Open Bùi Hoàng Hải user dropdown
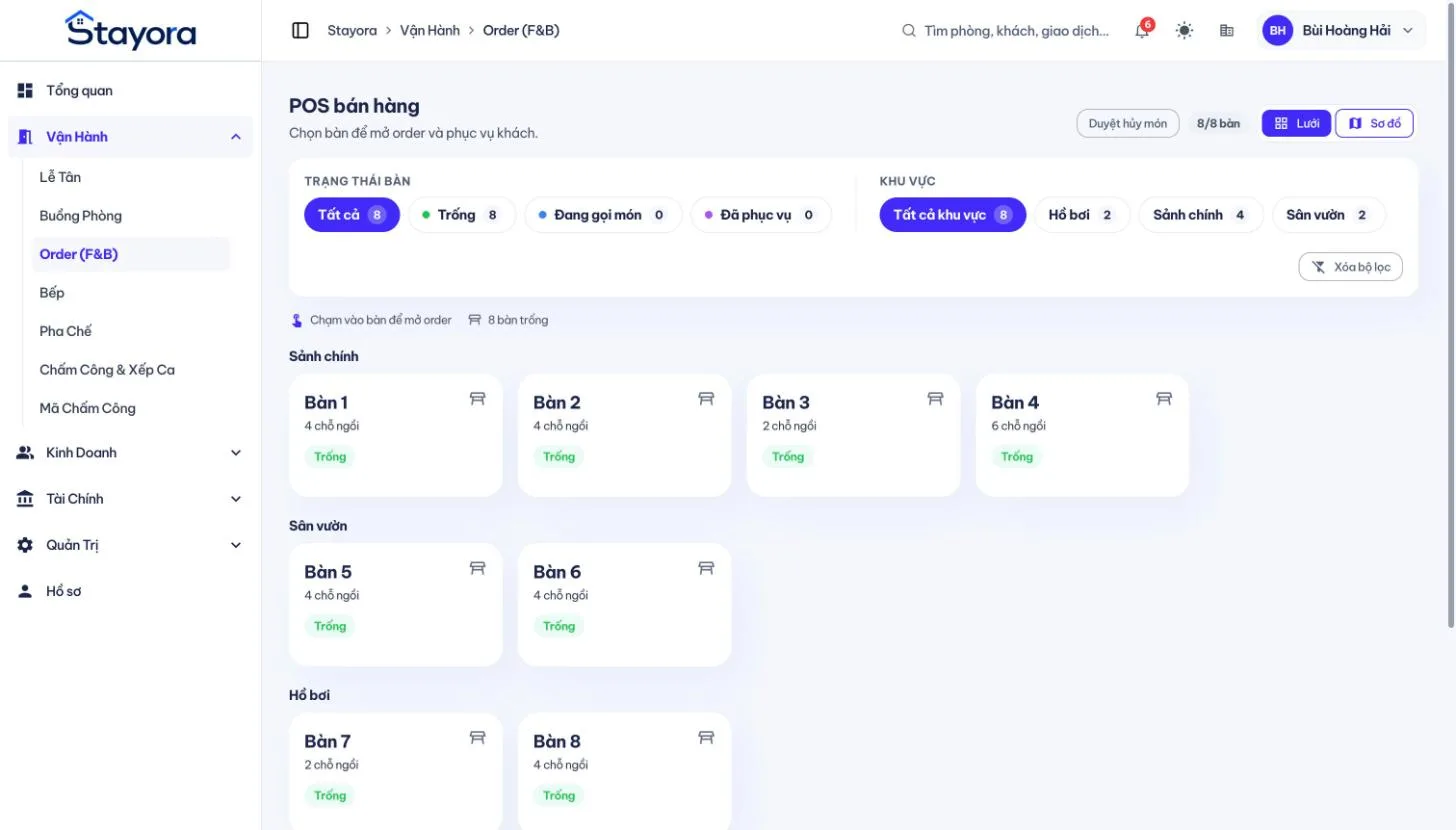 pyautogui.click(x=1341, y=31)
